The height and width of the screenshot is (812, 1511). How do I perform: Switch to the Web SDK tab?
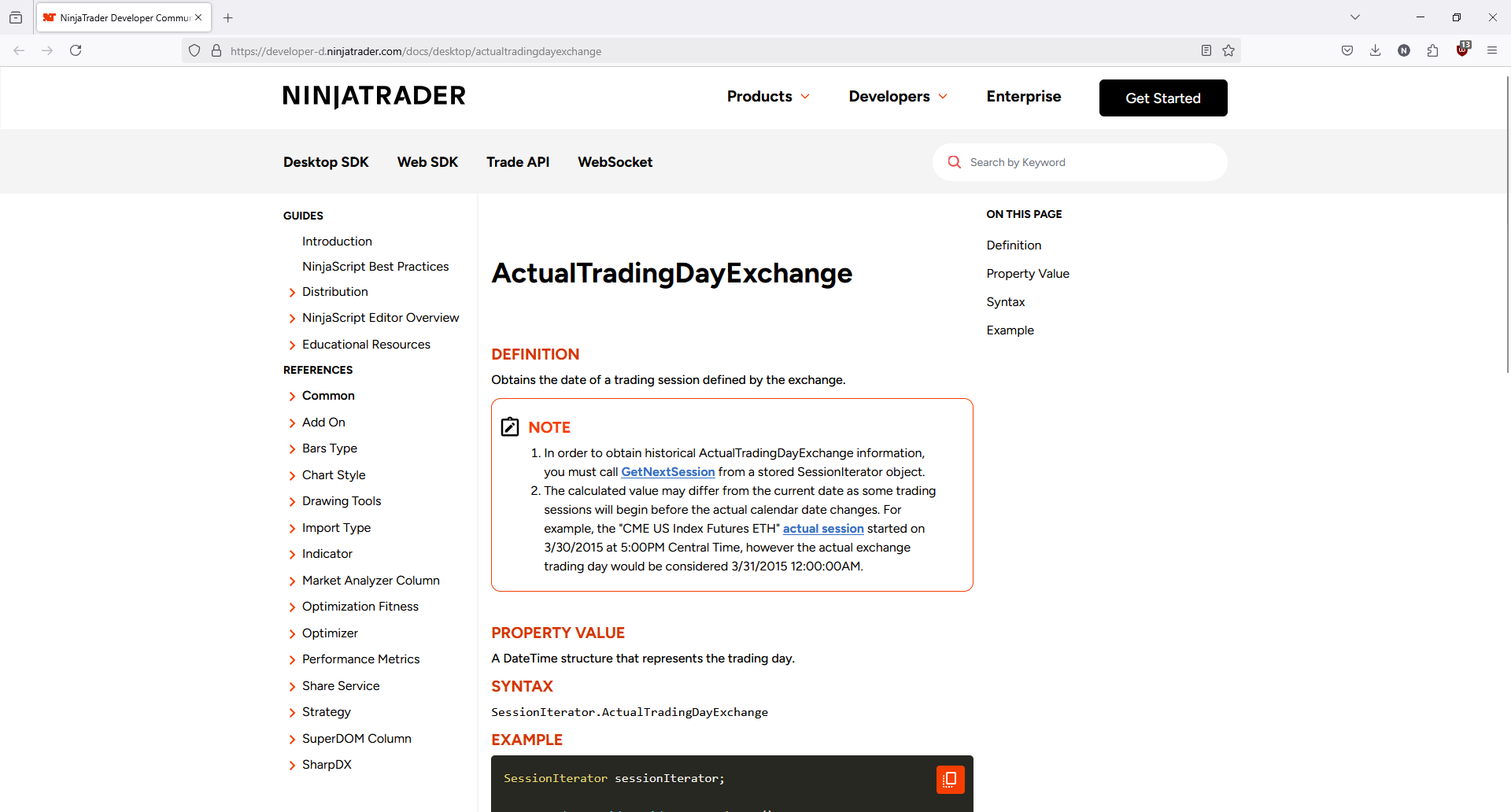(427, 162)
